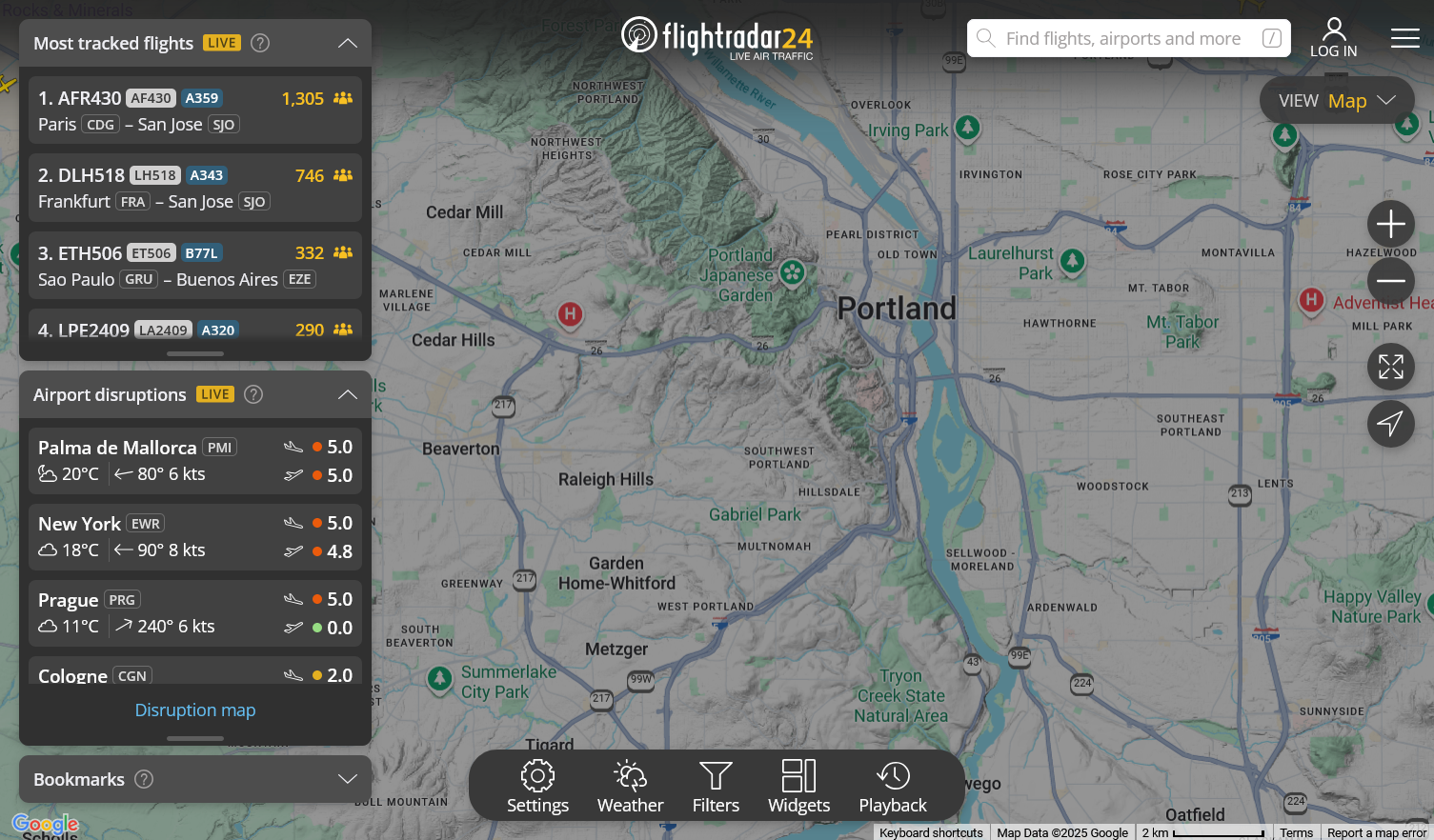Open Cologne CGN disruption entry

coord(195,670)
